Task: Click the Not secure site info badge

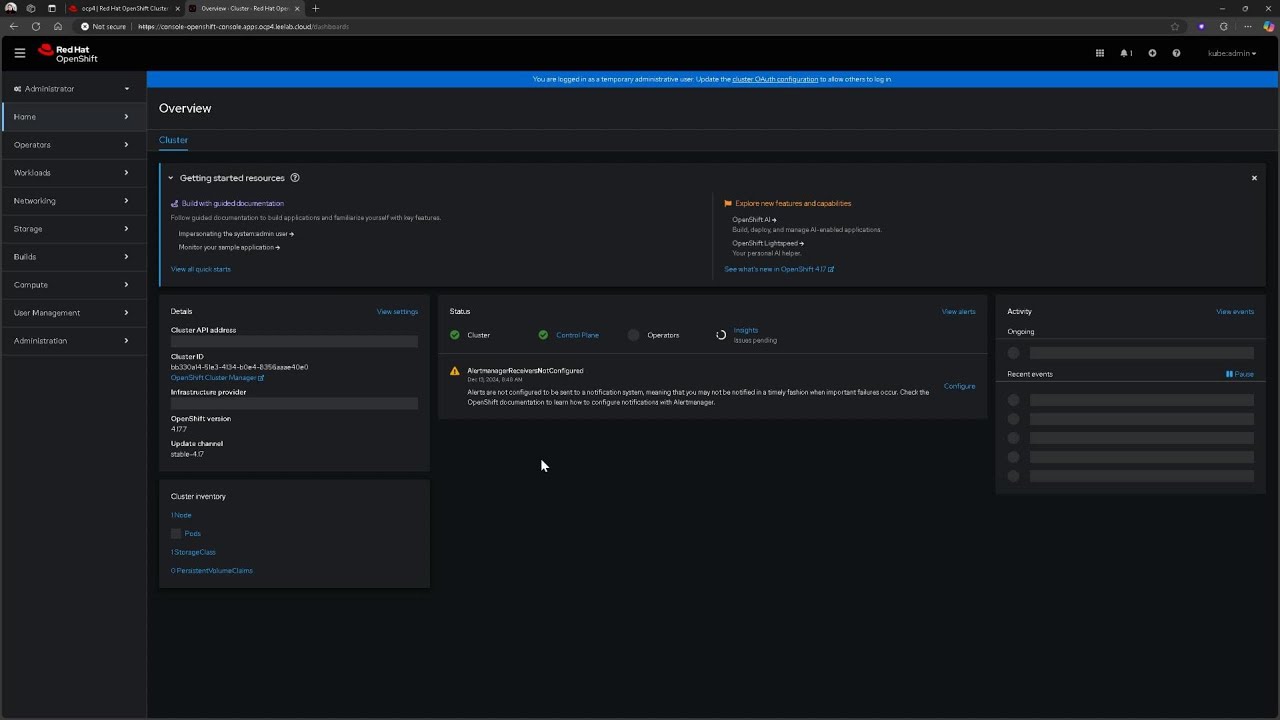Action: [103, 26]
